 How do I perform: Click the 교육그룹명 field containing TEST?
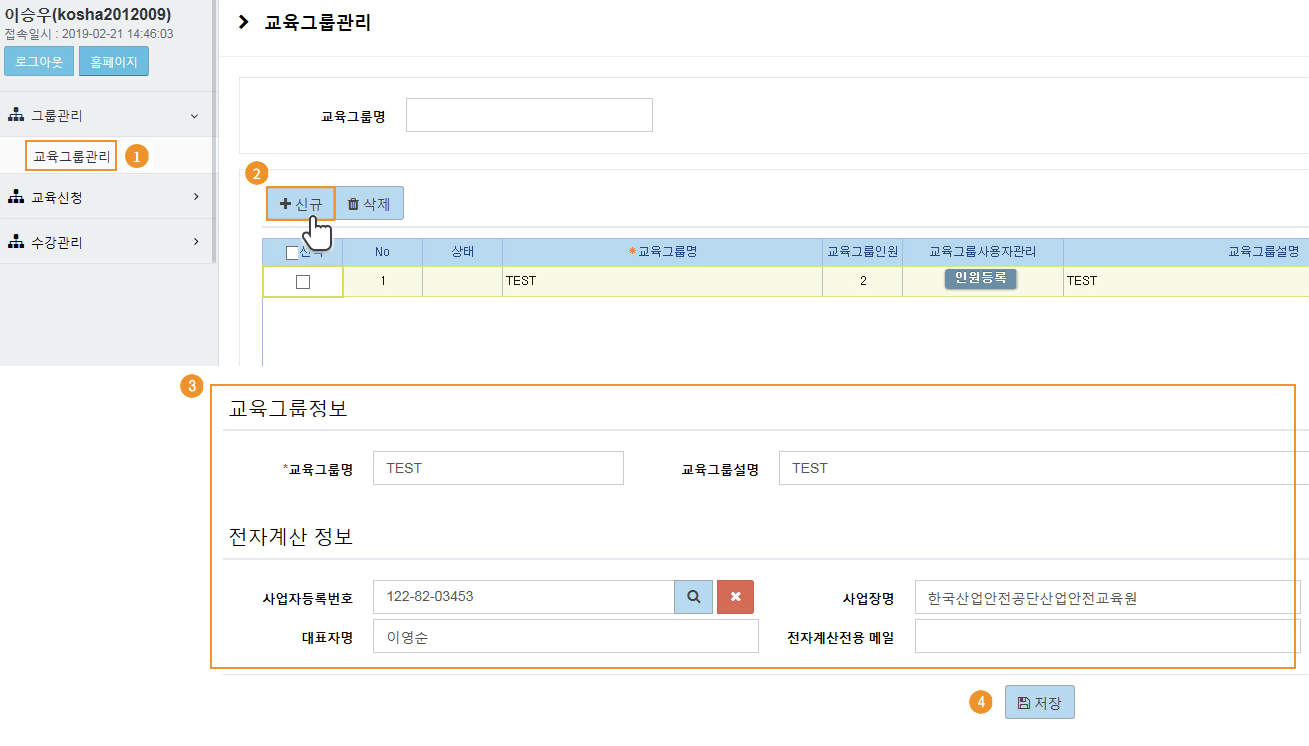pos(498,468)
